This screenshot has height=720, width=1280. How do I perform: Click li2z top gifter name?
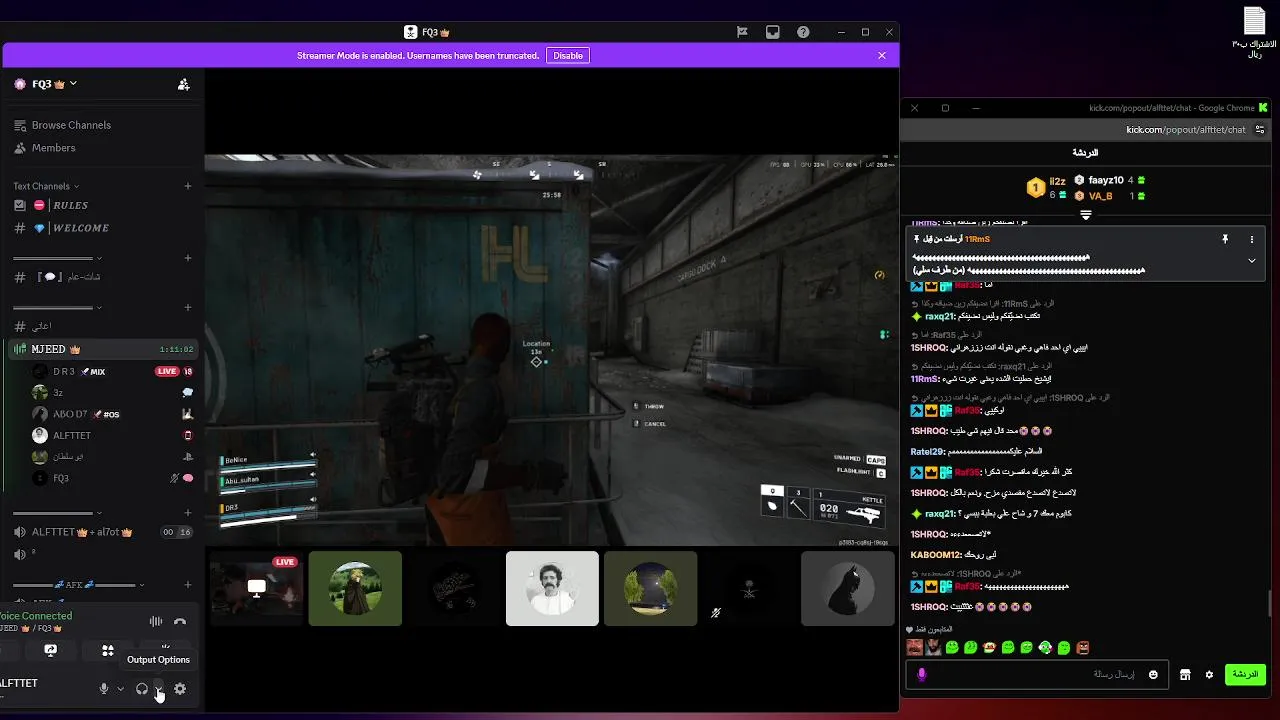(x=1057, y=183)
